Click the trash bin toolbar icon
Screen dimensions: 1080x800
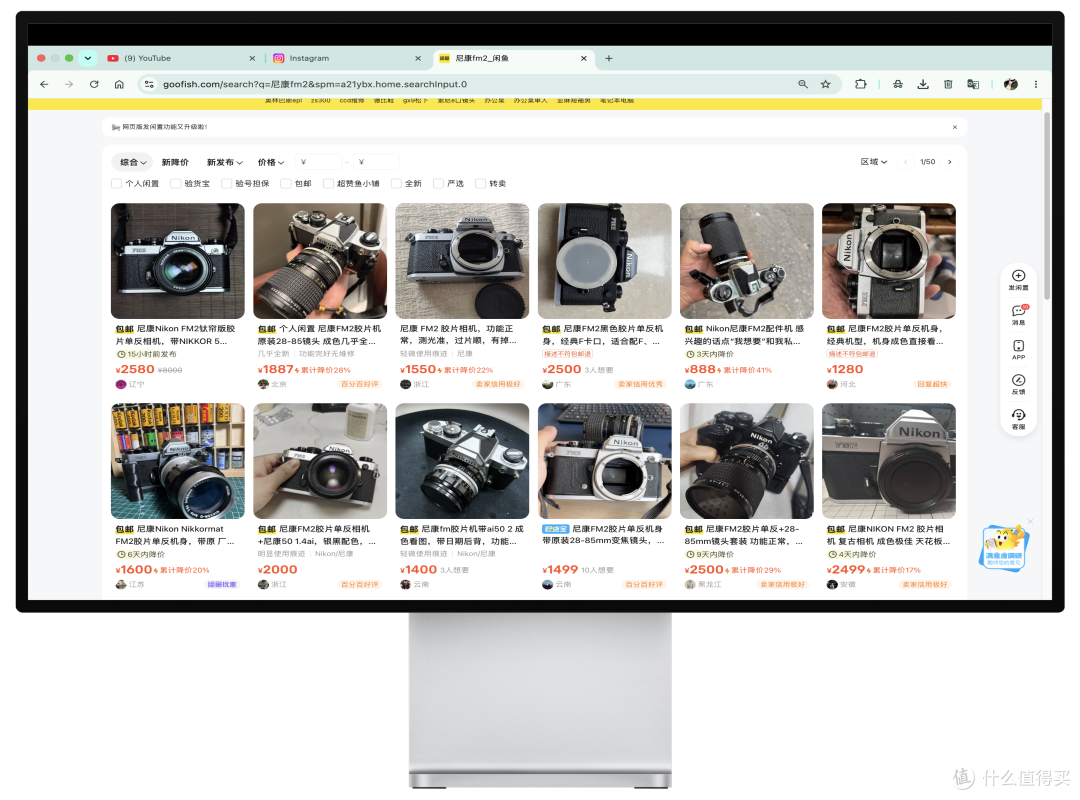click(x=948, y=84)
